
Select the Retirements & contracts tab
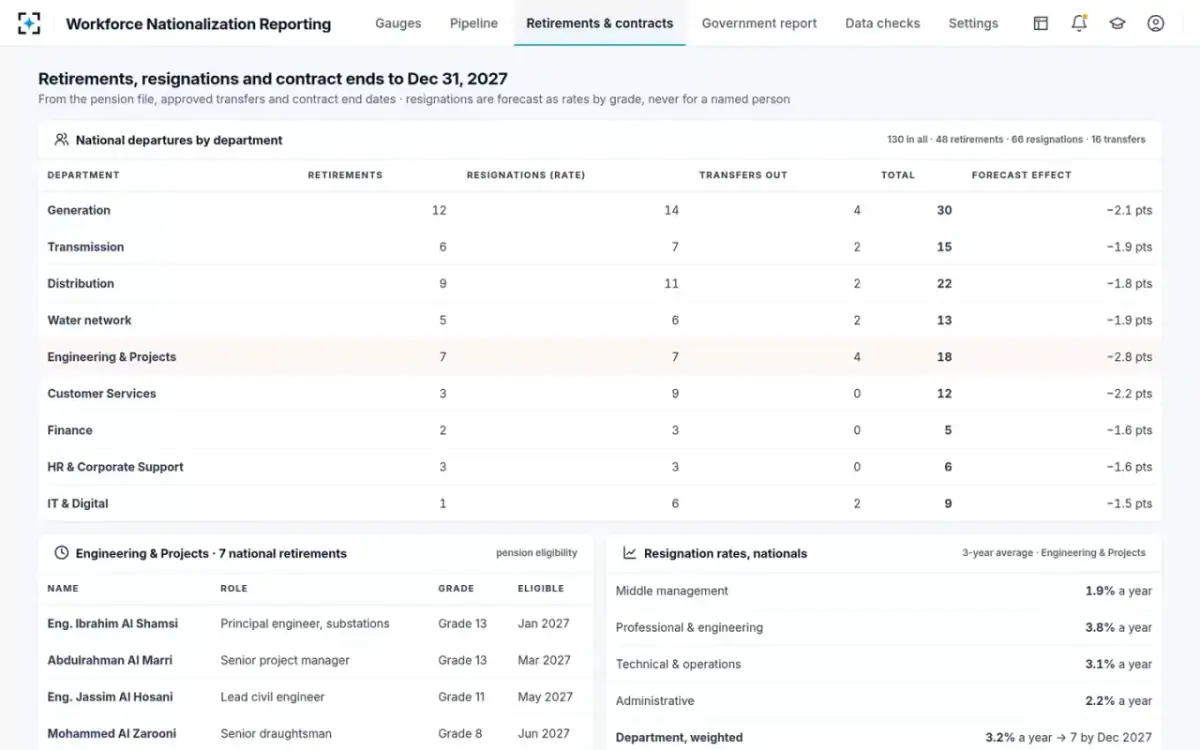tap(600, 23)
